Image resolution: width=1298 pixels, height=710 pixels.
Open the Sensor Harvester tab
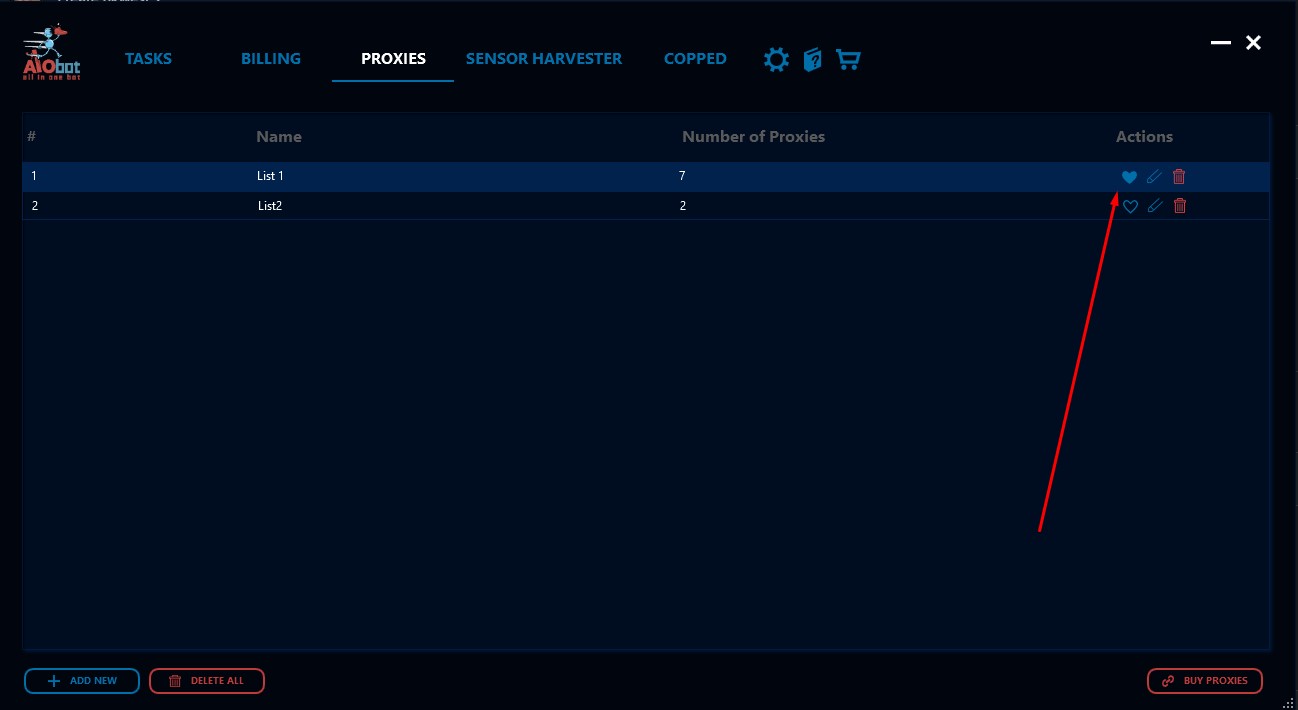click(544, 59)
